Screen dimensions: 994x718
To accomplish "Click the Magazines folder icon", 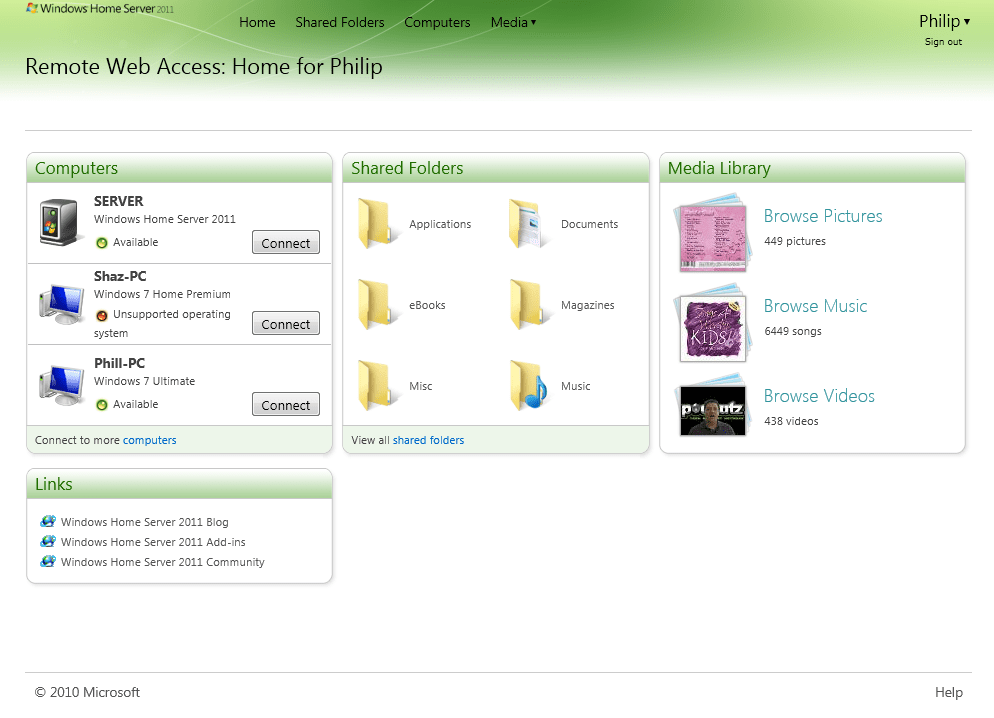I will coord(528,304).
